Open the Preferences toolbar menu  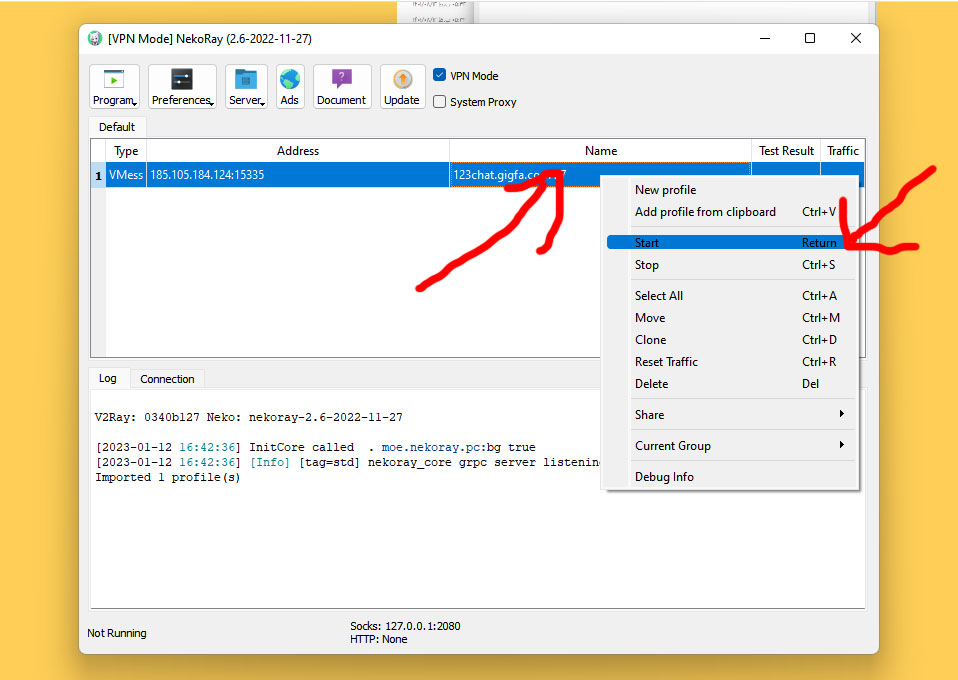point(182,86)
